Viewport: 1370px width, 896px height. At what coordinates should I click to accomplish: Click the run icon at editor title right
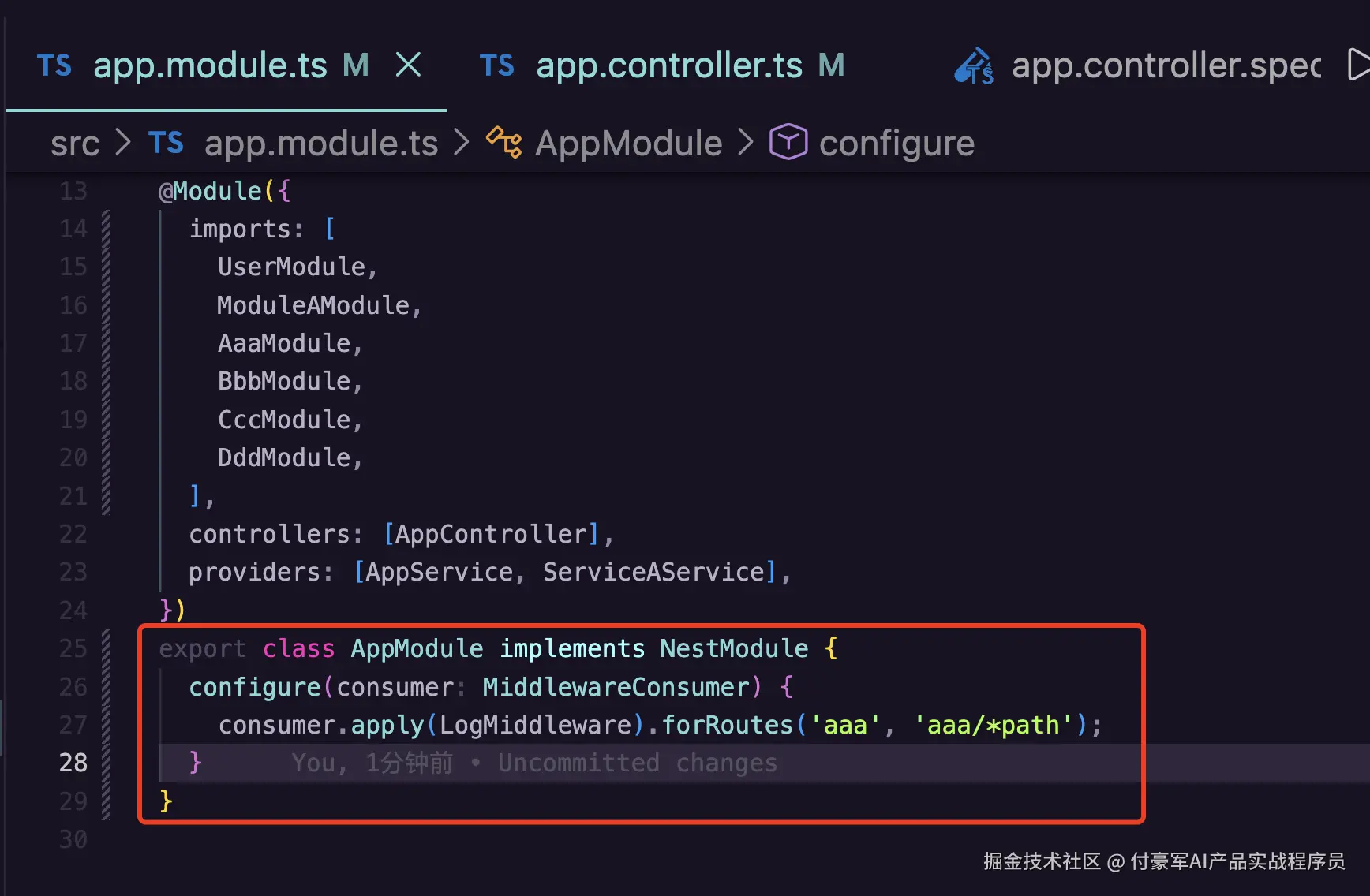[1358, 65]
